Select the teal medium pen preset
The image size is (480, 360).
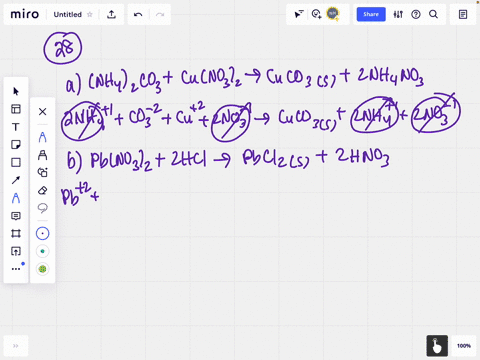(42, 251)
